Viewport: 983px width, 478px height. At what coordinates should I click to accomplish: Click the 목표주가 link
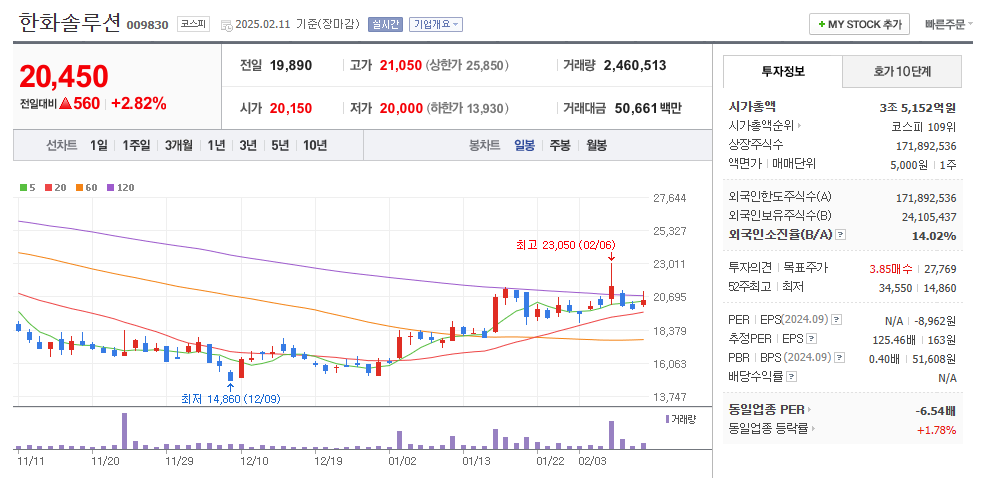click(x=806, y=268)
